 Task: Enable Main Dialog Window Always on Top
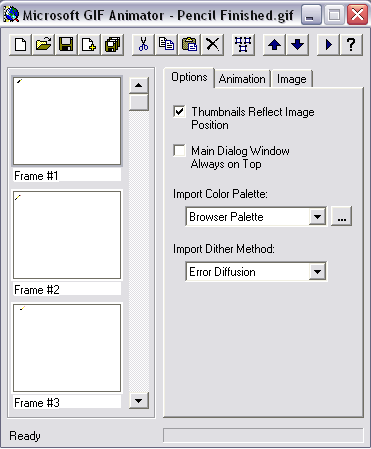tap(179, 150)
